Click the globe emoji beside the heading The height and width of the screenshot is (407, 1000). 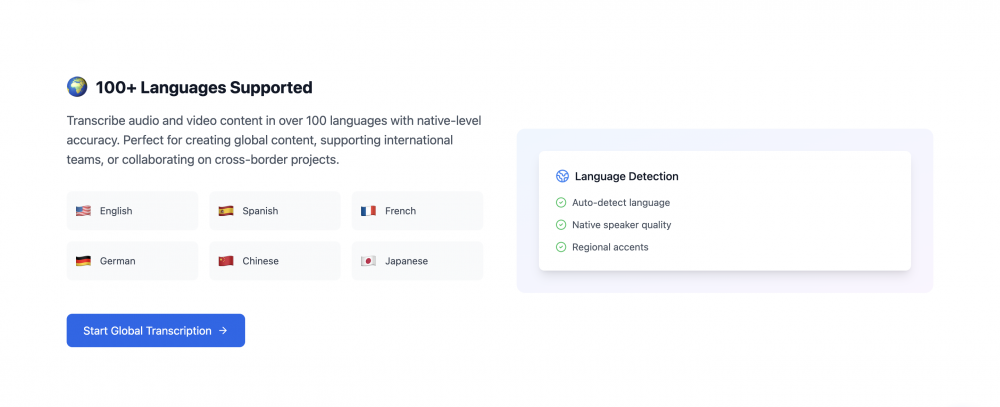pyautogui.click(x=77, y=87)
